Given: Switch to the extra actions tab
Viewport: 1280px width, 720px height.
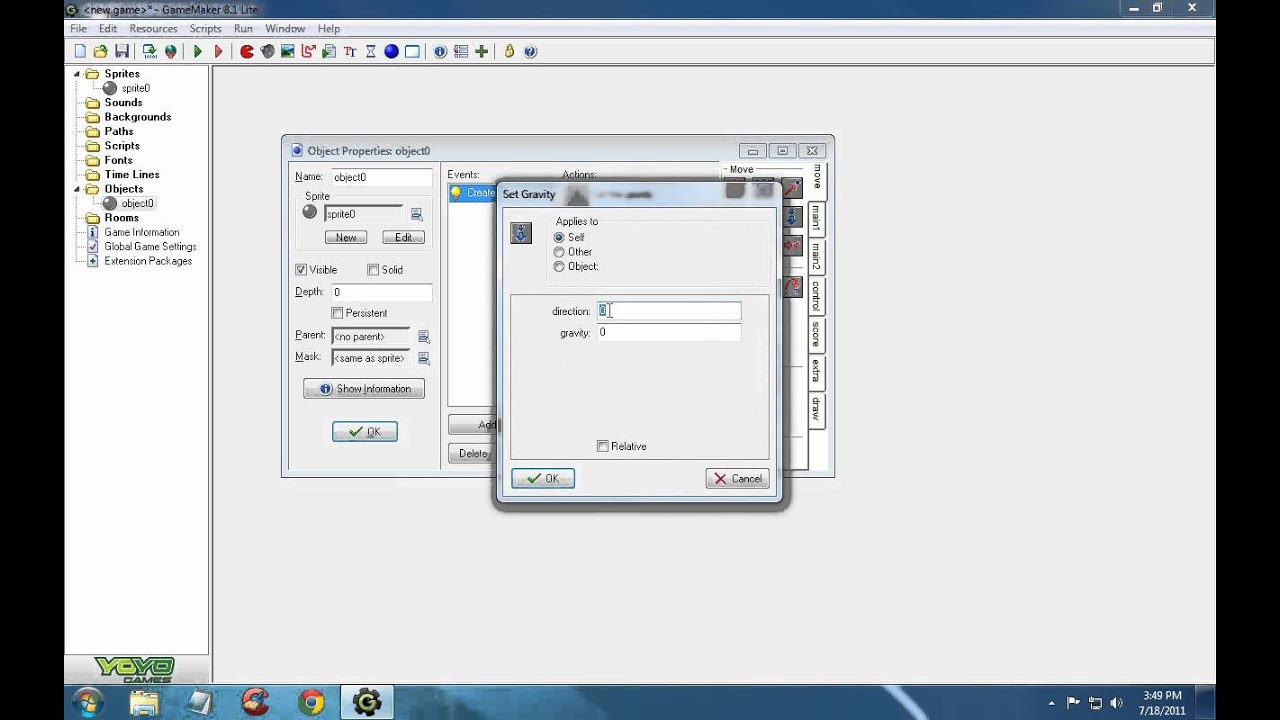Looking at the screenshot, I should [x=816, y=371].
